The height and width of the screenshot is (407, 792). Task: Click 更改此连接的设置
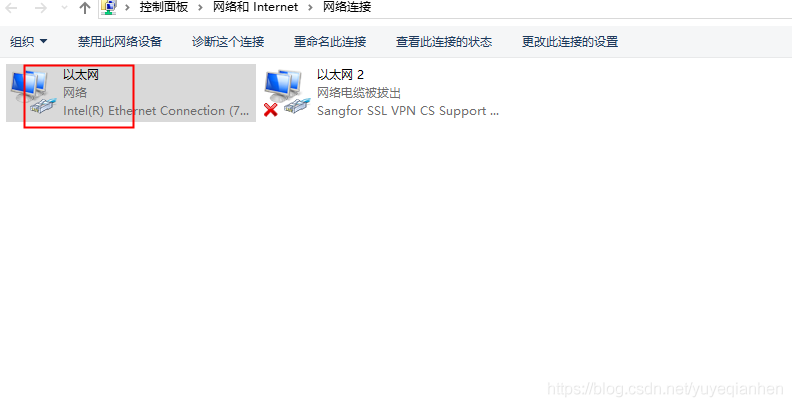[x=570, y=41]
